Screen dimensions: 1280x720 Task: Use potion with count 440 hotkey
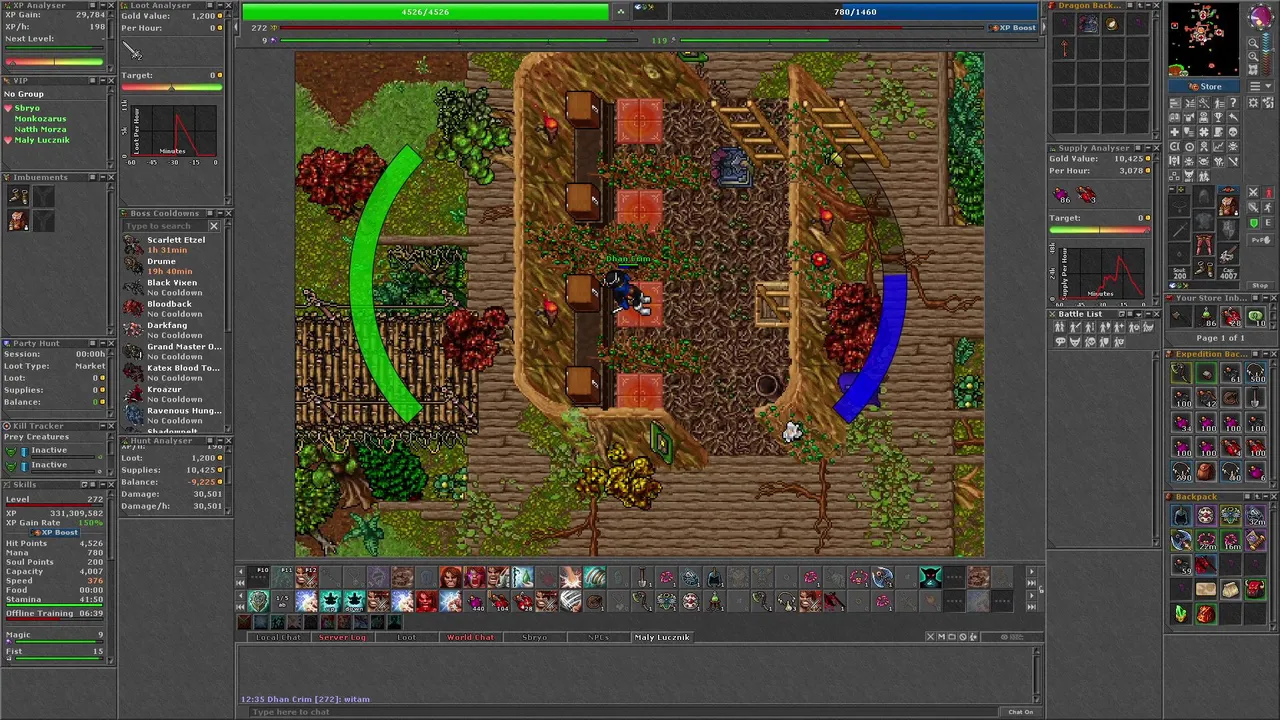tap(476, 601)
